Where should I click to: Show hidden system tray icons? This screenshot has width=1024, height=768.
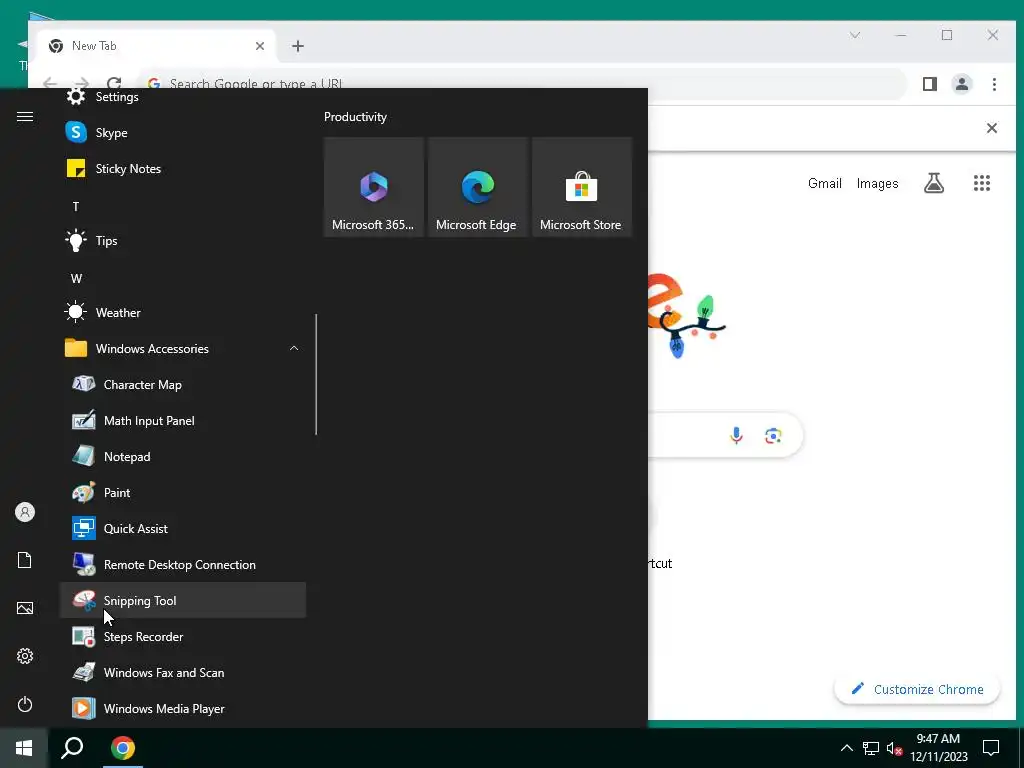[846, 748]
